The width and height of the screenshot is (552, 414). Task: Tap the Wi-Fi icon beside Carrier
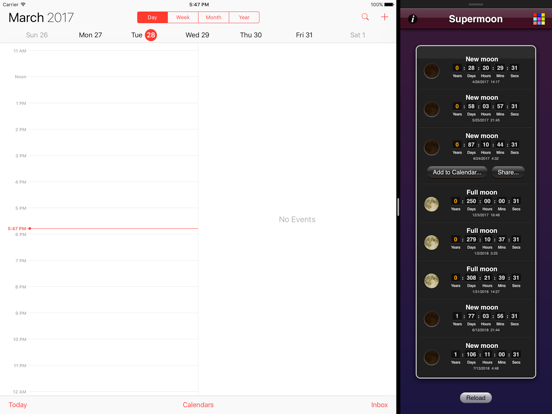click(23, 4)
